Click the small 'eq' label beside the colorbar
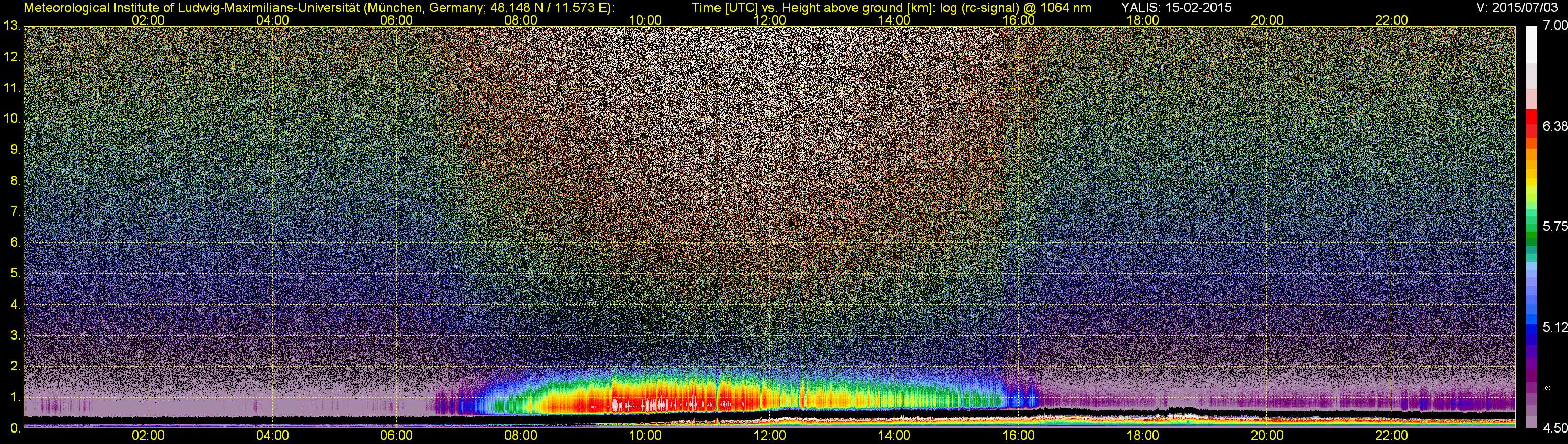Image resolution: width=1568 pixels, height=444 pixels. [1548, 388]
